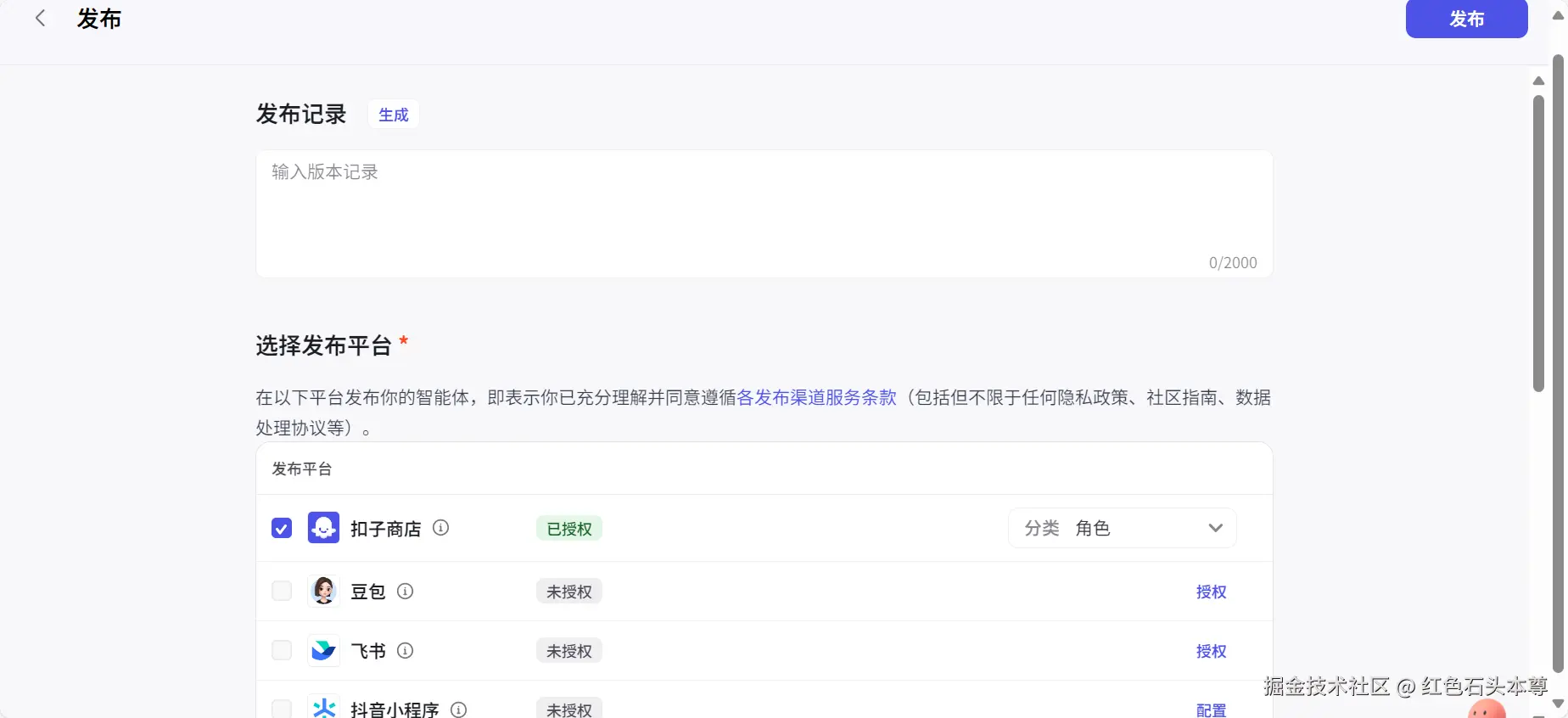The height and width of the screenshot is (718, 1568).
Task: Click the outer scrollbar up arrow
Action: 1558,15
